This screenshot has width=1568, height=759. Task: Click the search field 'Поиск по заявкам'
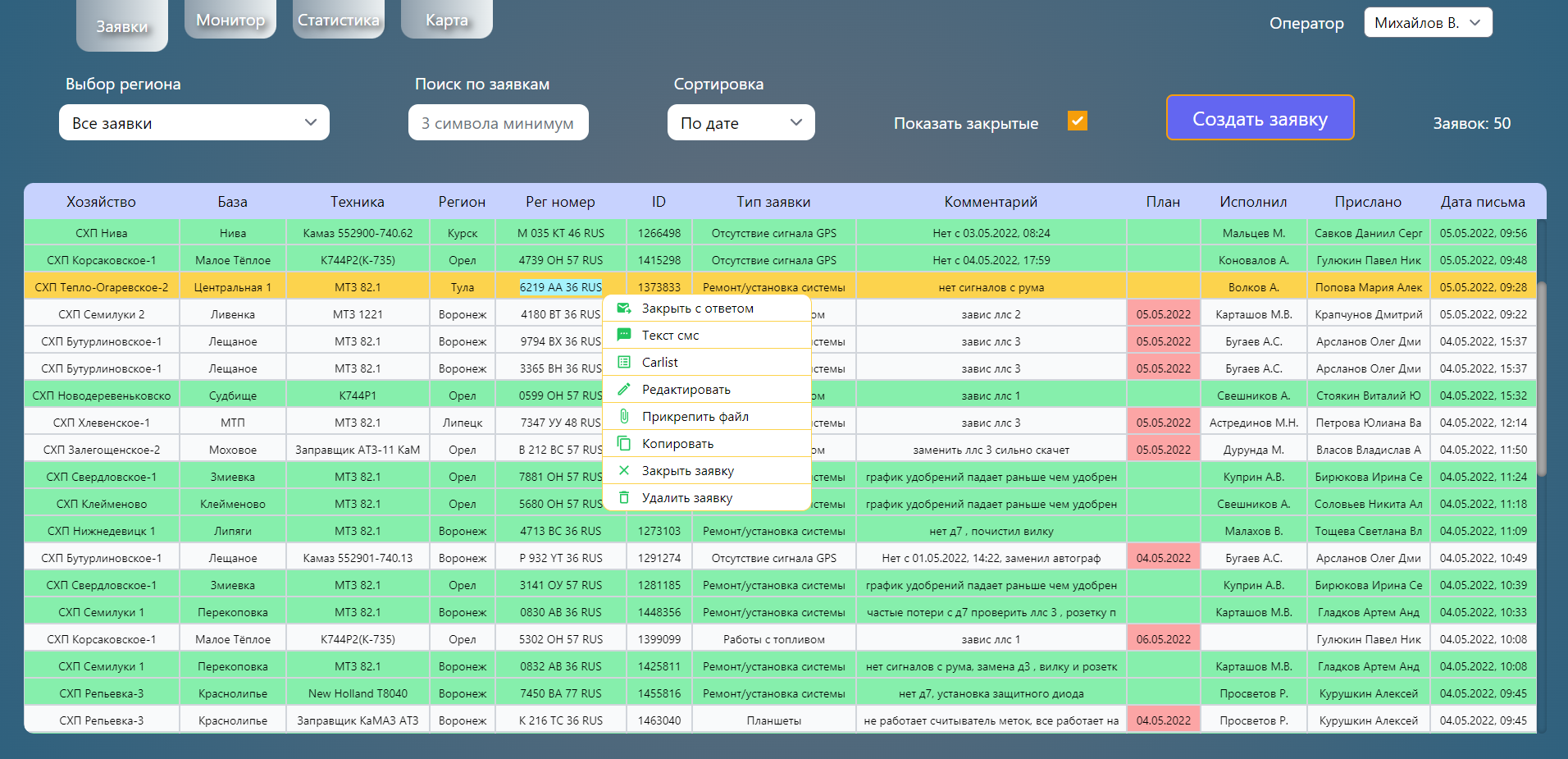click(498, 121)
